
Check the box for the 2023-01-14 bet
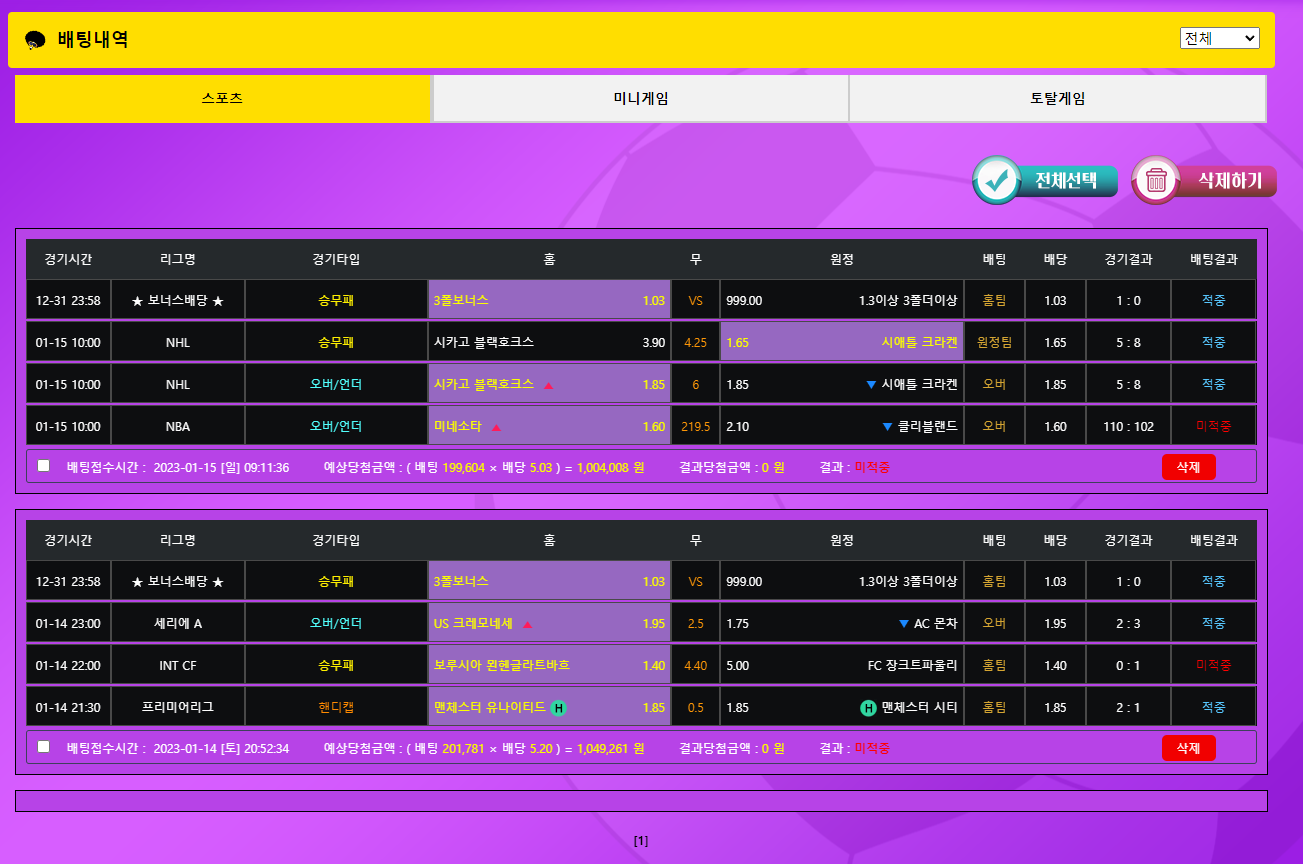(x=43, y=747)
